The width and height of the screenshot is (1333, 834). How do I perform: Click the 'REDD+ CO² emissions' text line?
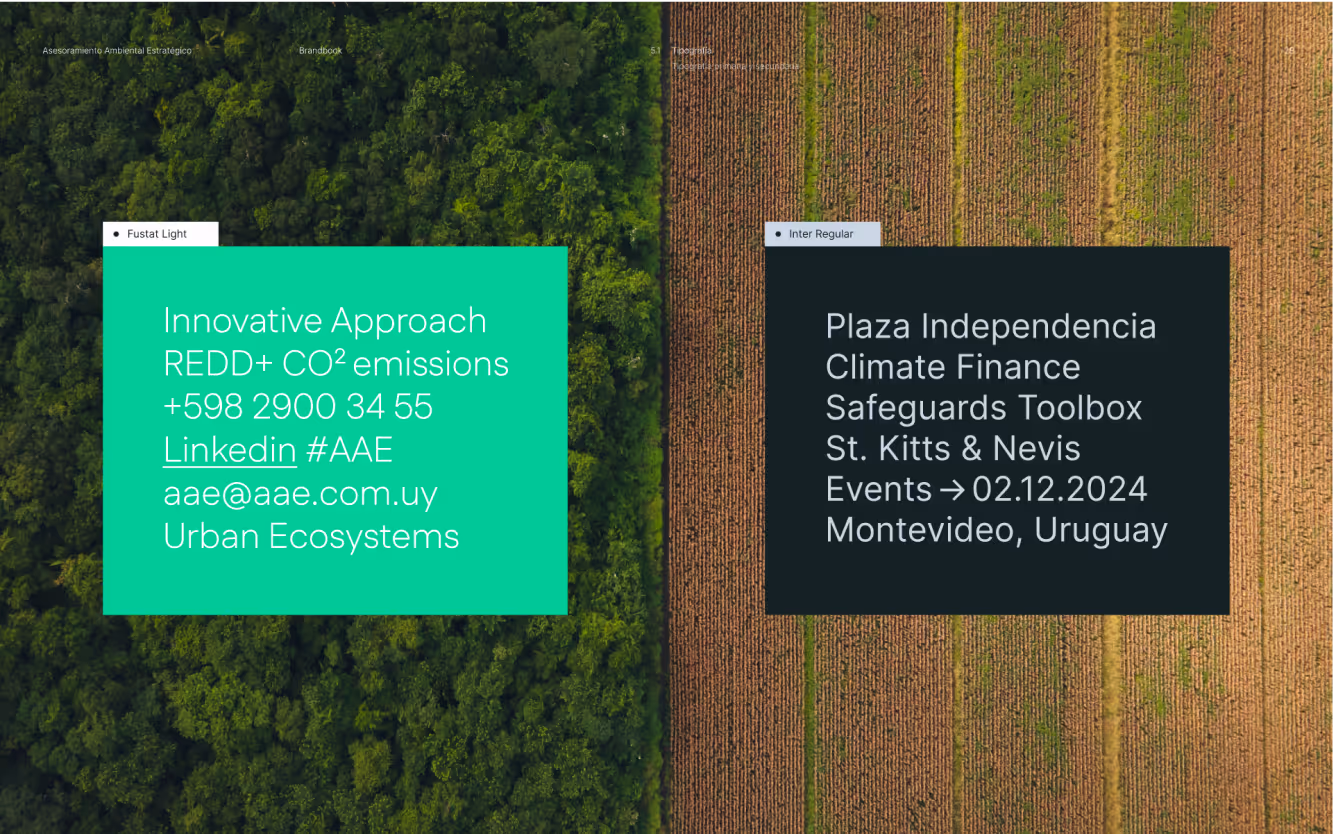point(336,364)
